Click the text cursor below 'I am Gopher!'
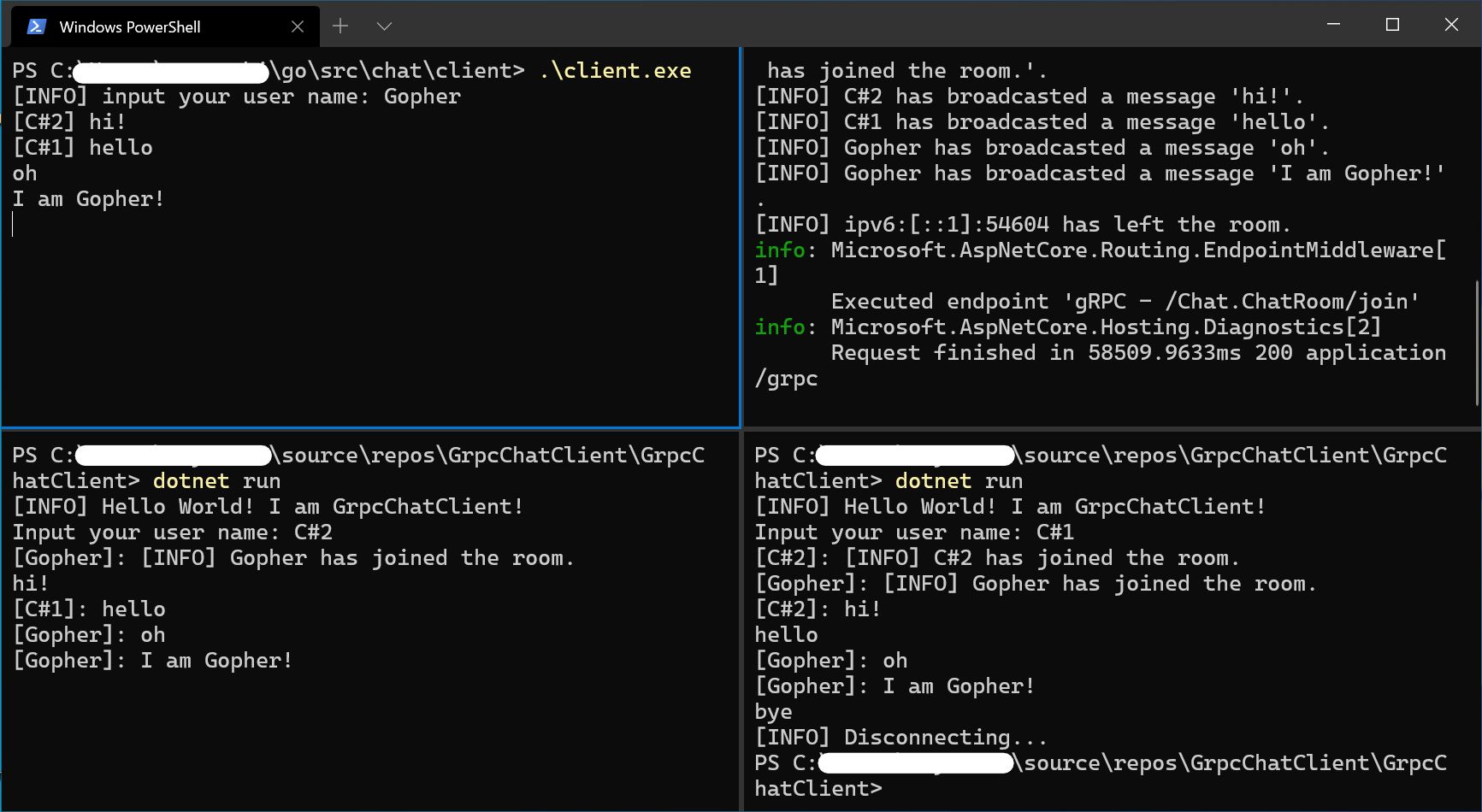 pos(14,225)
